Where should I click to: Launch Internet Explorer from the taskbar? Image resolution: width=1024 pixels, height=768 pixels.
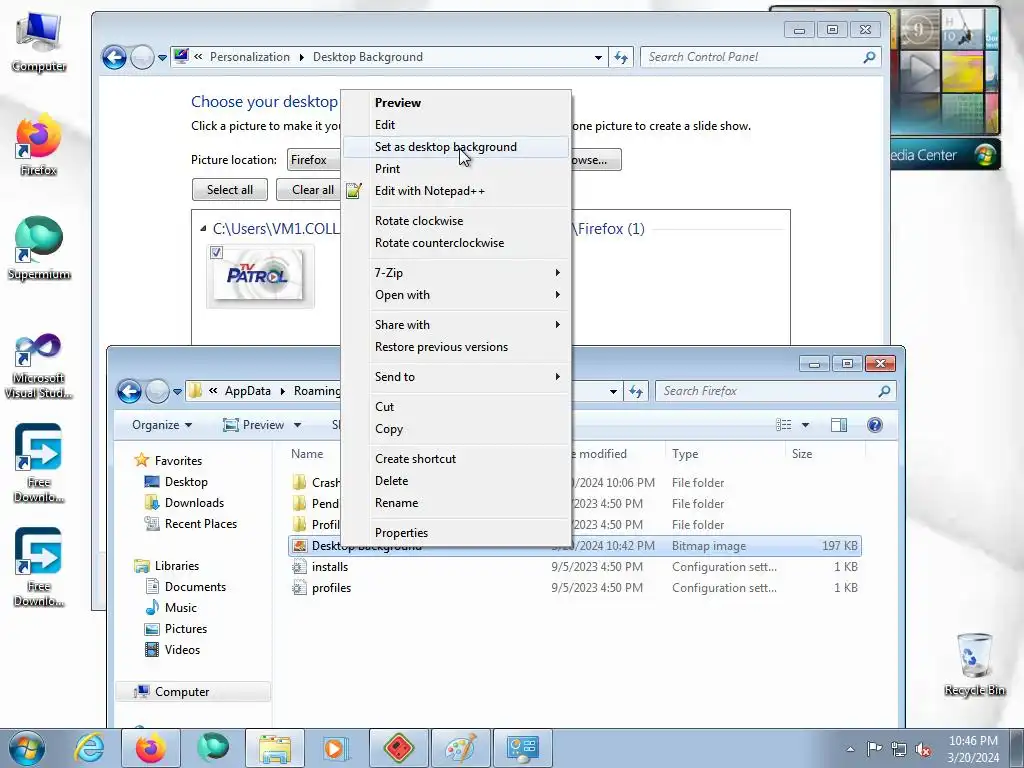(89, 748)
